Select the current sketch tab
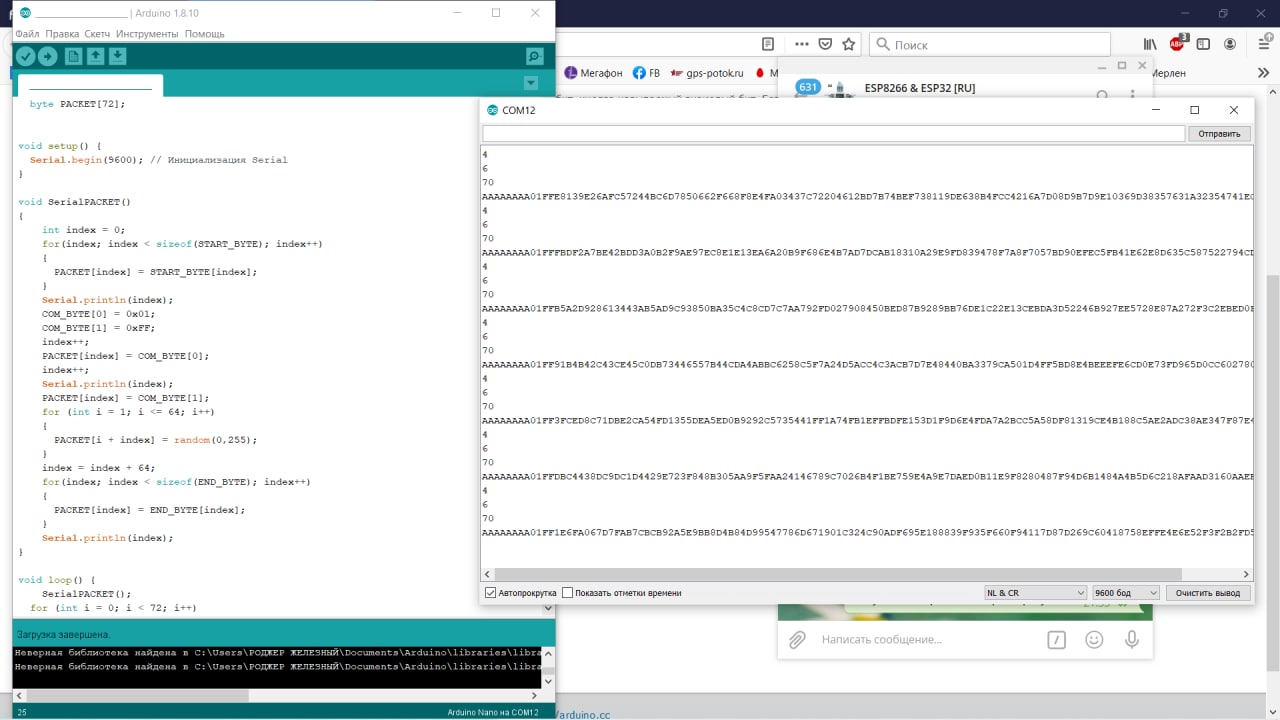Image resolution: width=1280 pixels, height=720 pixels. coord(90,86)
